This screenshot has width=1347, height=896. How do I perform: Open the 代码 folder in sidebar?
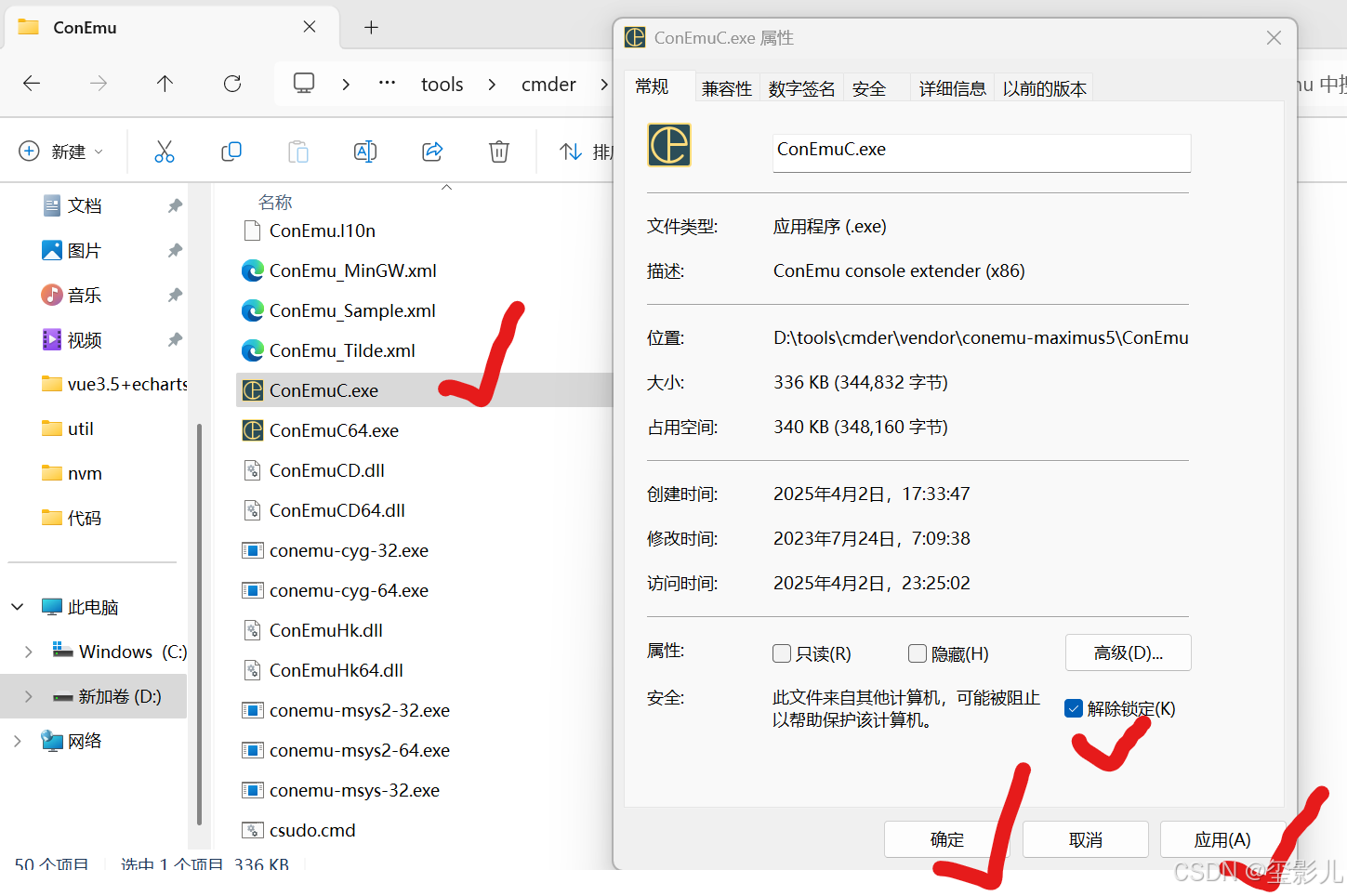[84, 518]
